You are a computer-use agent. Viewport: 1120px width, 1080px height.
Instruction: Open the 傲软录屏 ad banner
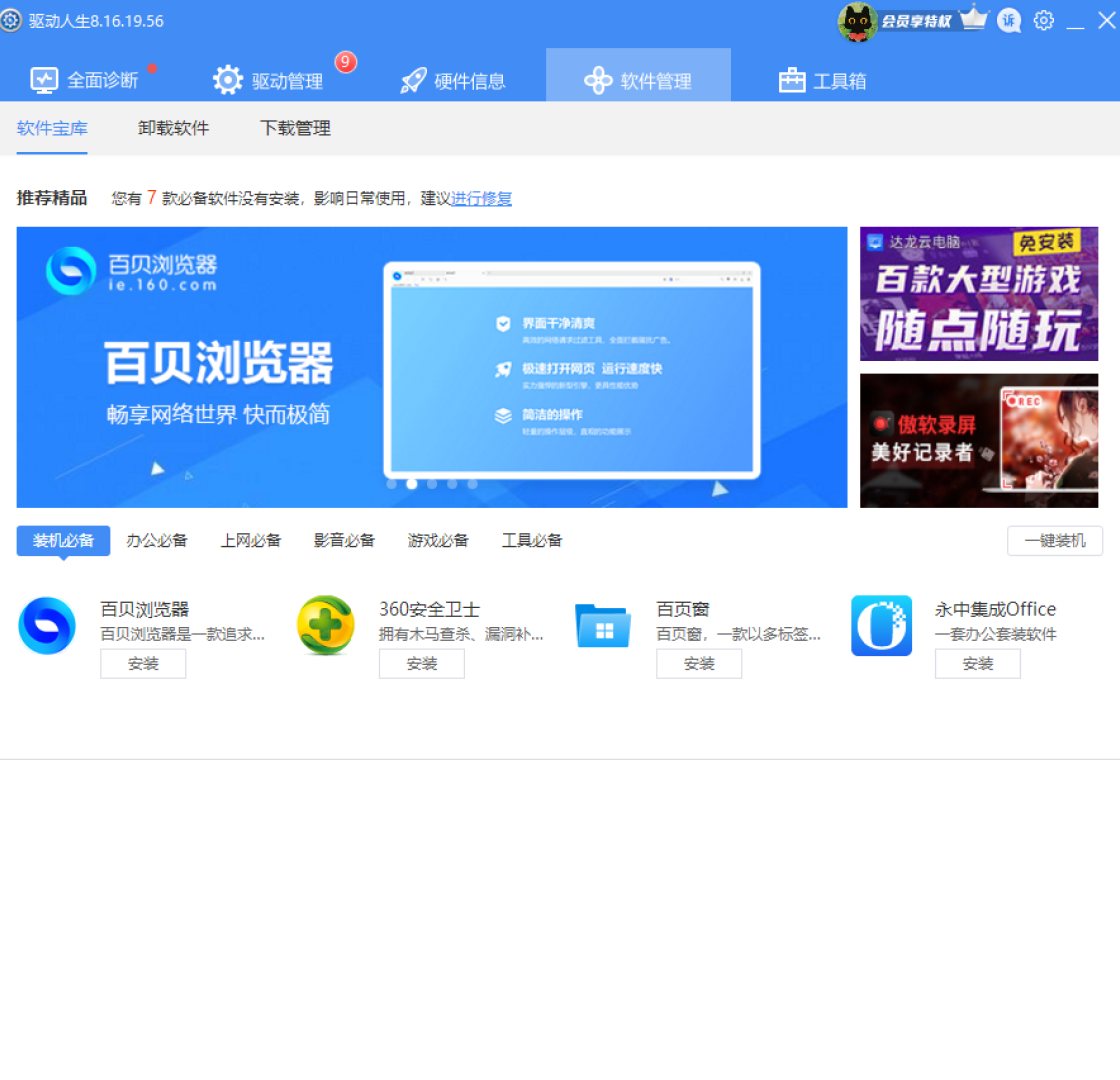[x=979, y=441]
